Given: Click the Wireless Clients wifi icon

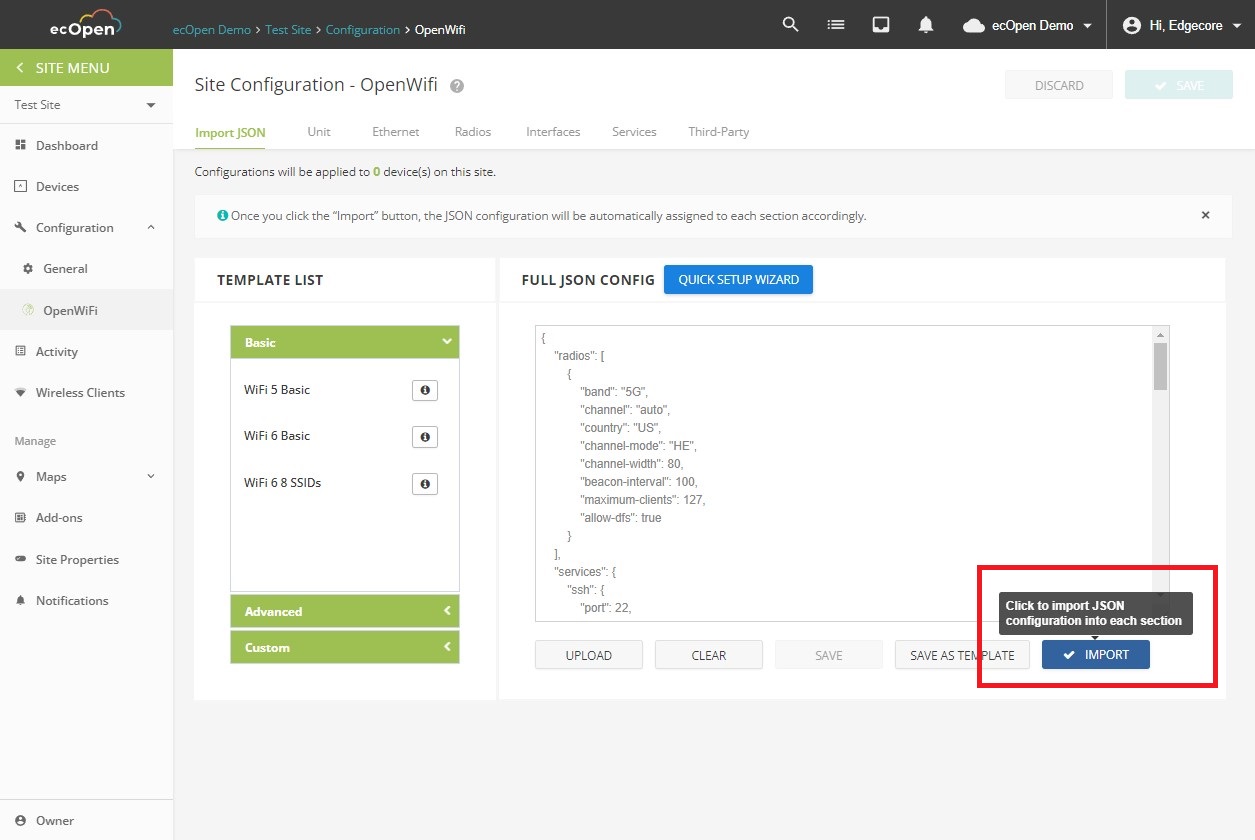Looking at the screenshot, I should pos(20,392).
